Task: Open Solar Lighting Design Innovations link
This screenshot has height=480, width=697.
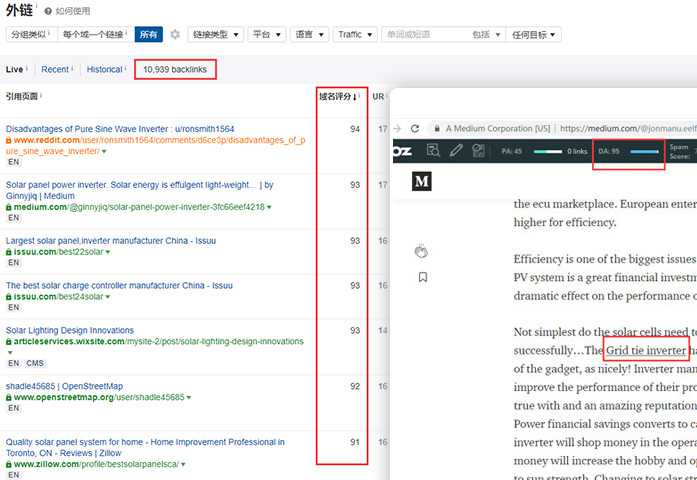Action: pos(70,330)
